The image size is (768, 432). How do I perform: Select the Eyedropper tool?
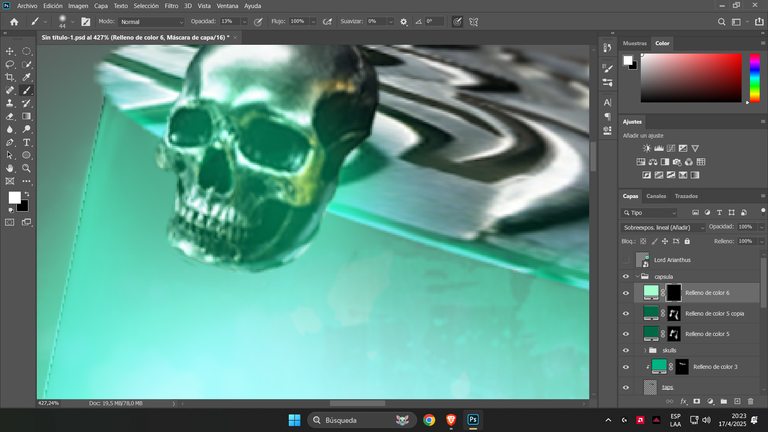26,77
